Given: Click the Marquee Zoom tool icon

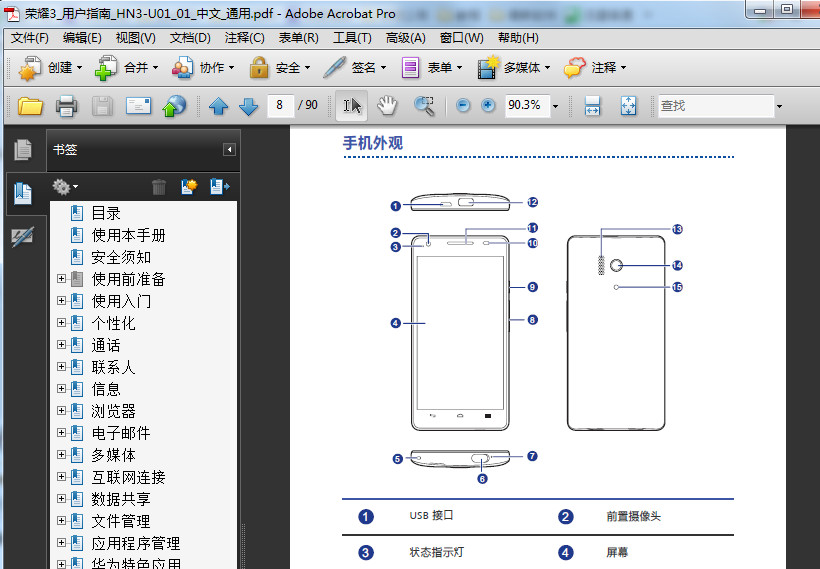Looking at the screenshot, I should [424, 105].
